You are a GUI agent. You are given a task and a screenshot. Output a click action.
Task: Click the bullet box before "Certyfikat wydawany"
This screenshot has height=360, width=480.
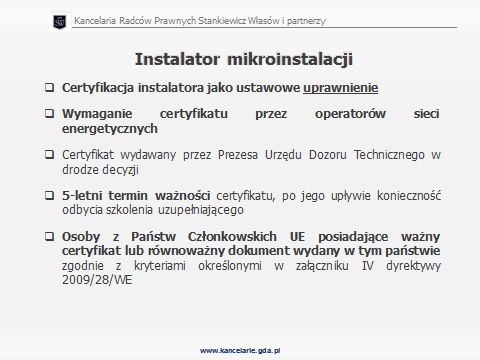tap(49, 155)
